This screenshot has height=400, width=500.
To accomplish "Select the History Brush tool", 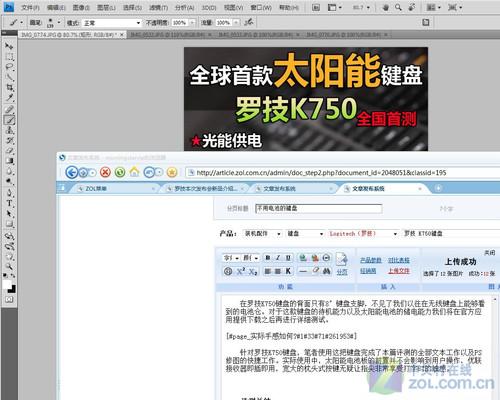I will pyautogui.click(x=9, y=140).
